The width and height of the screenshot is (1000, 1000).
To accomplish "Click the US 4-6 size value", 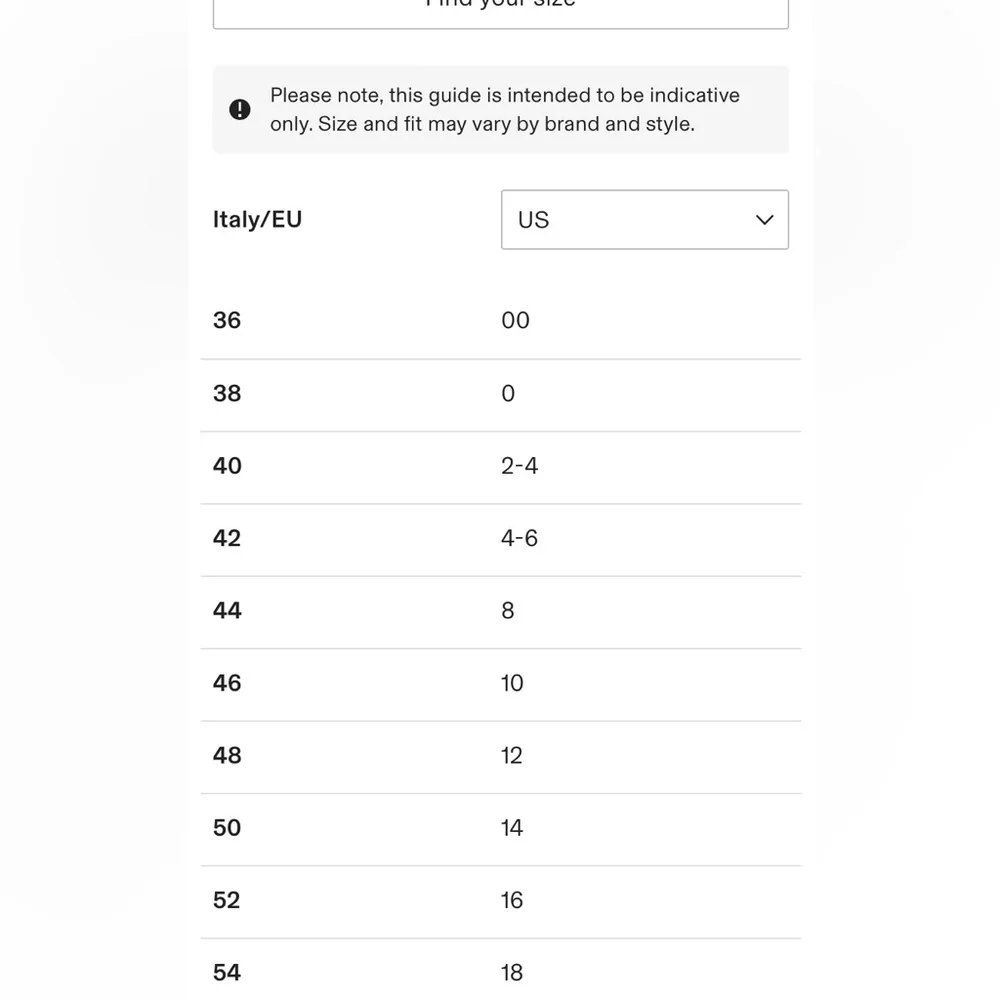I will click(519, 538).
